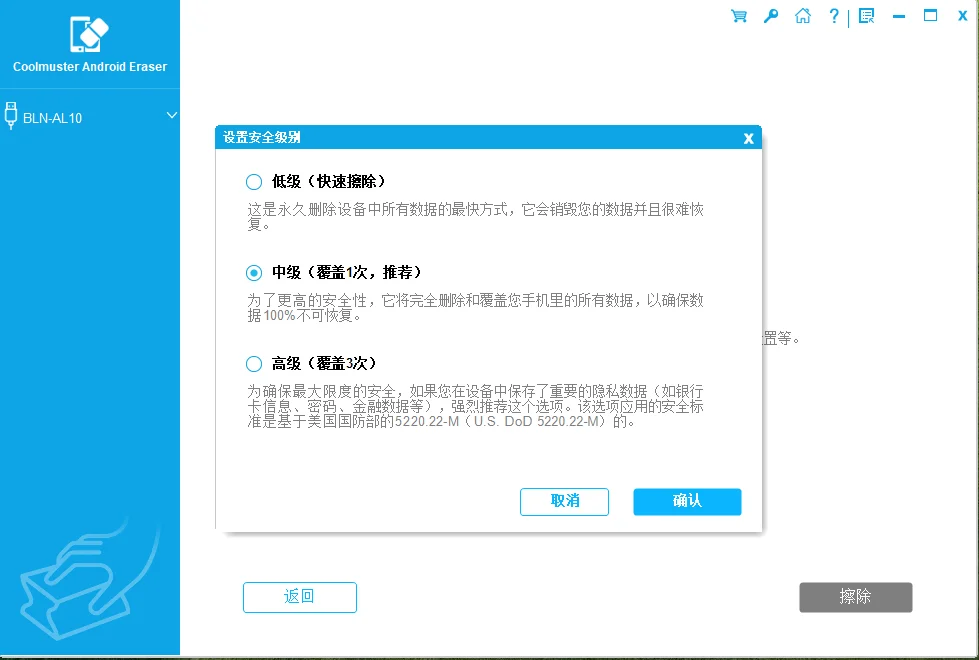Confirm the security level with 确认
Screen dimensions: 979x660
click(687, 502)
